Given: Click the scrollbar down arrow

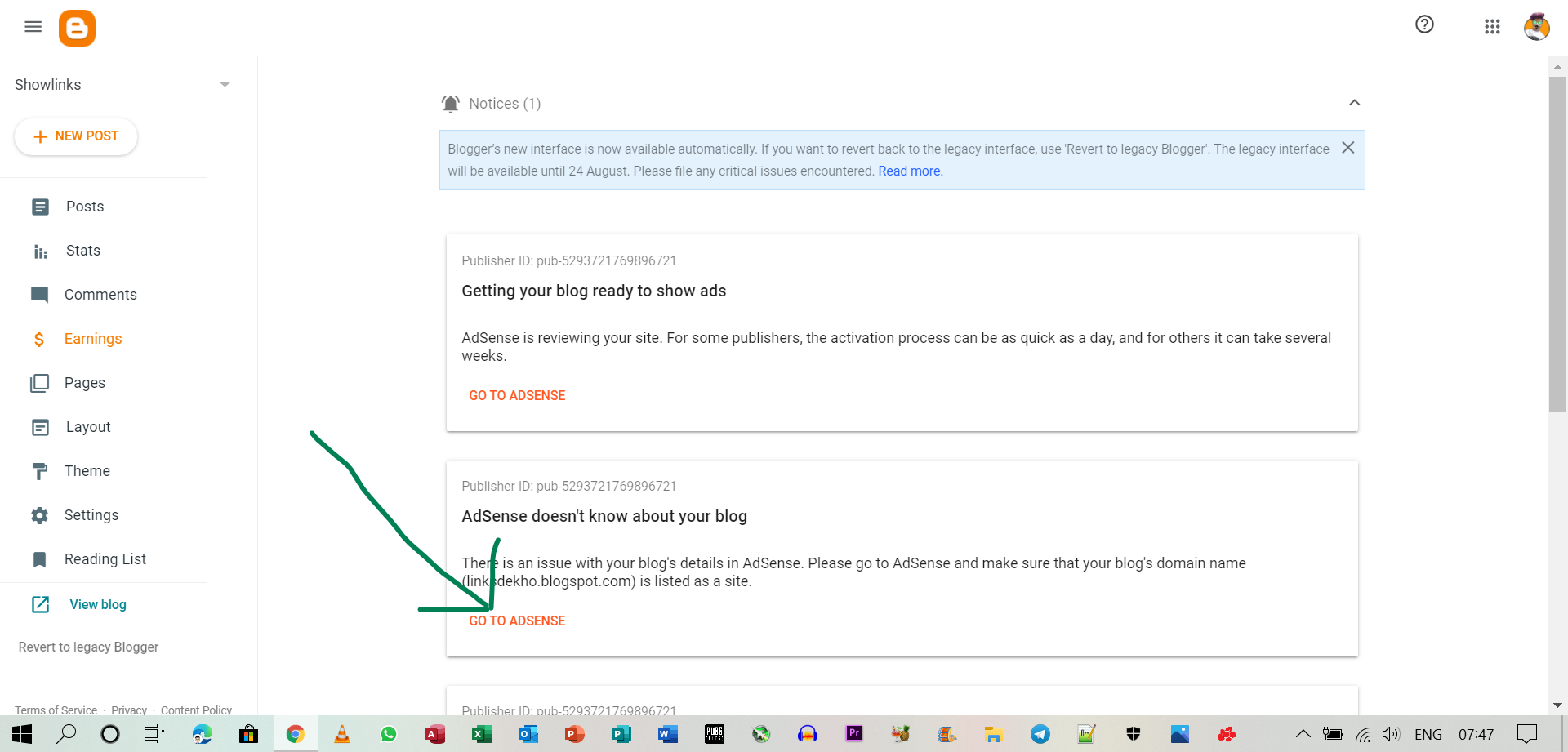Looking at the screenshot, I should [1557, 705].
